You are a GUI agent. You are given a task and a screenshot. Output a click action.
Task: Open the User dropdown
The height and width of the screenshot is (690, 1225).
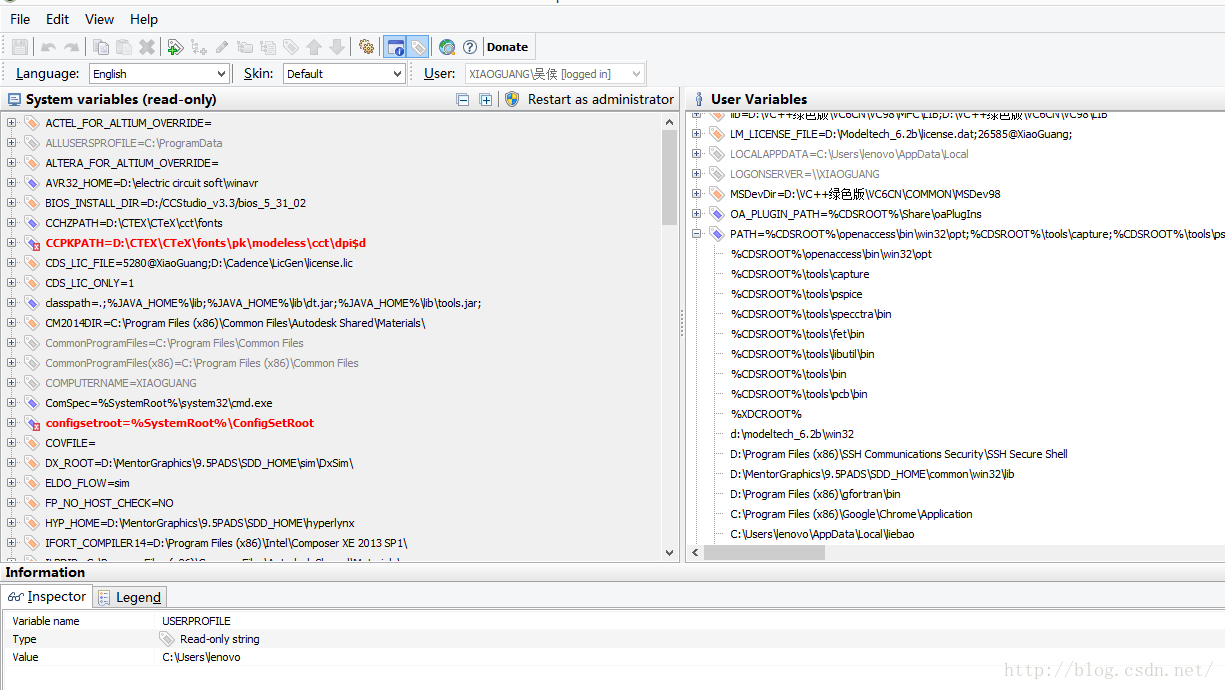(553, 74)
